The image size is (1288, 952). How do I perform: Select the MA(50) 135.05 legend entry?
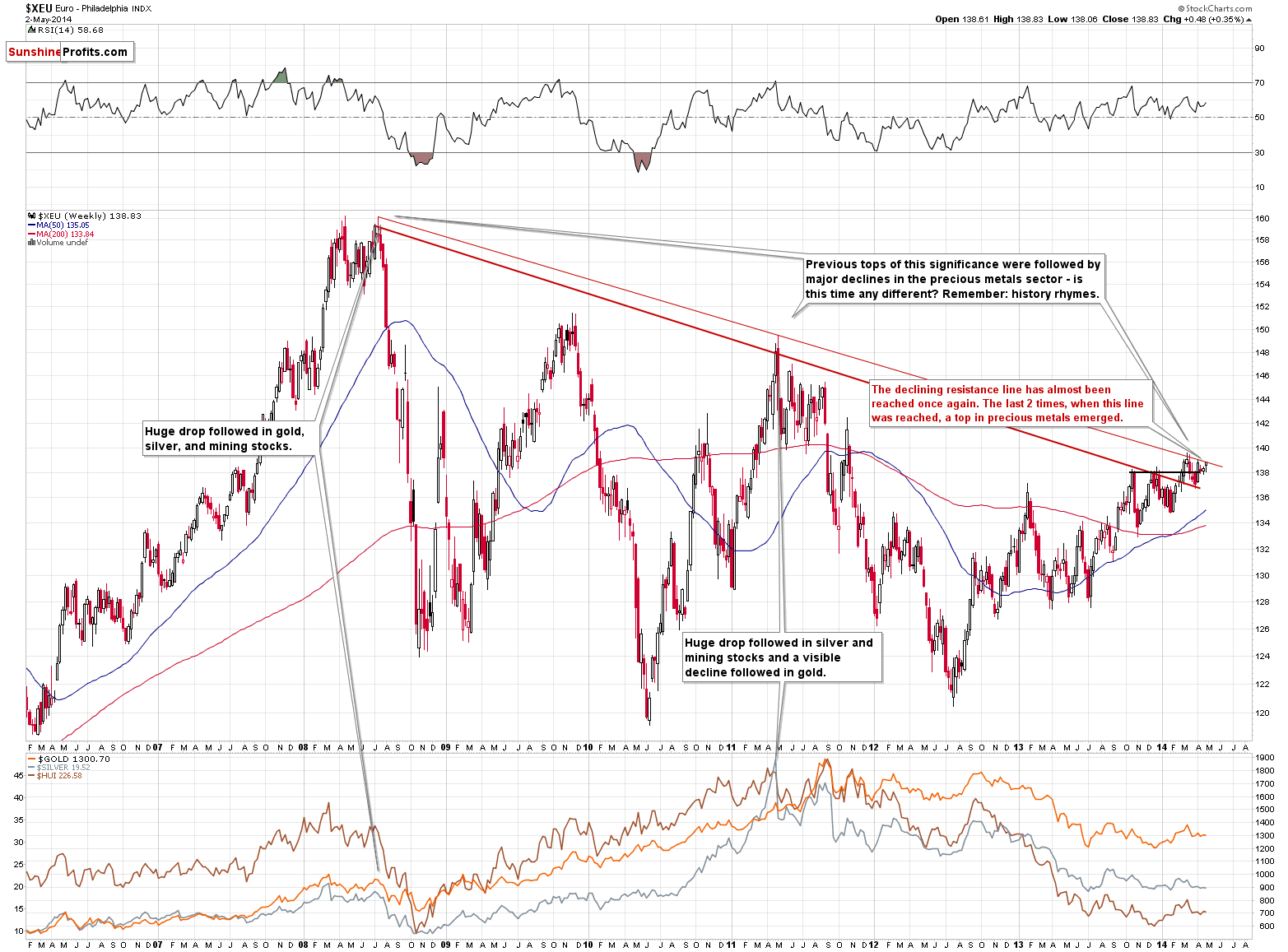(59, 225)
